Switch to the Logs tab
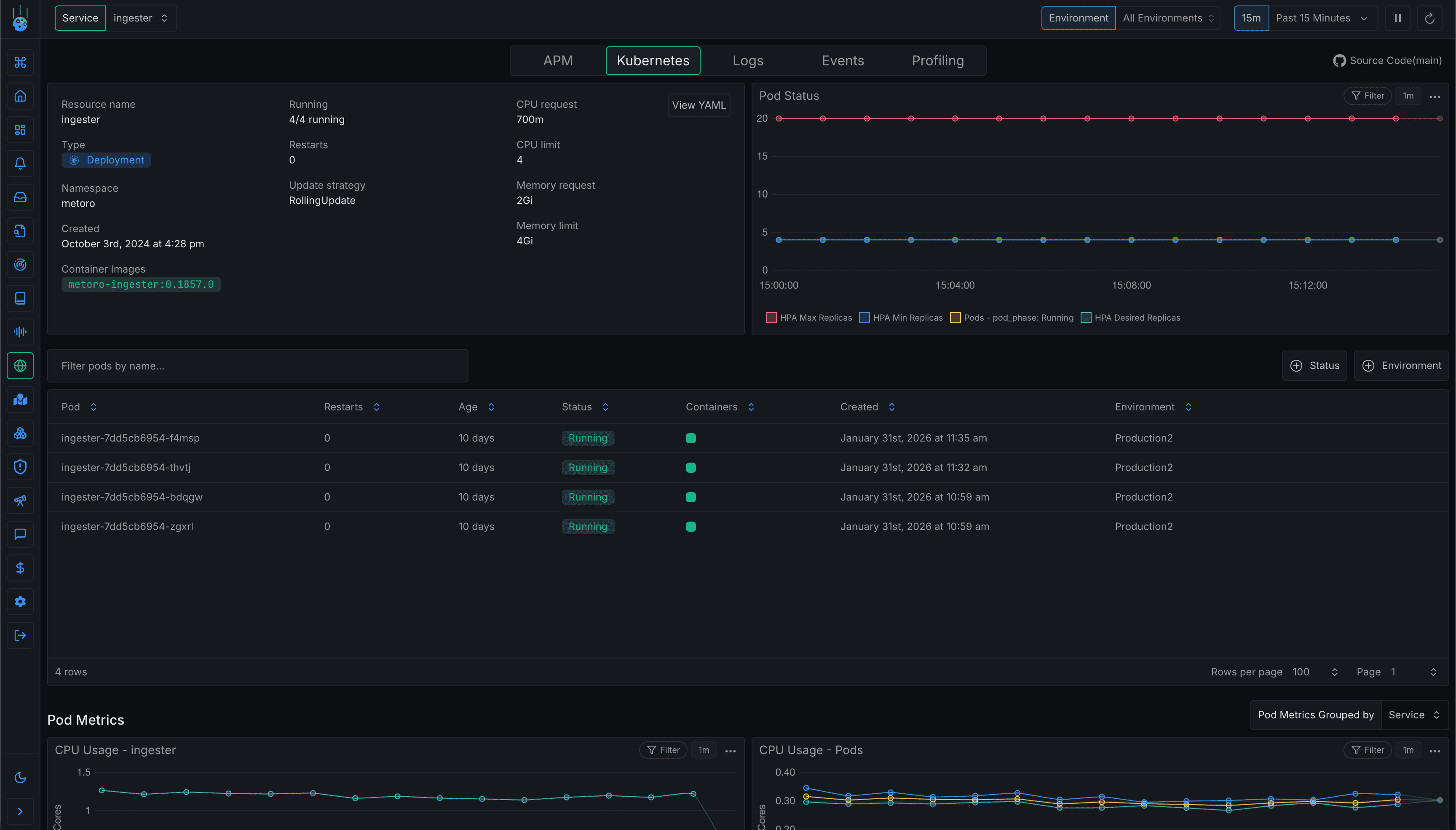Image resolution: width=1456 pixels, height=830 pixels. 748,60
